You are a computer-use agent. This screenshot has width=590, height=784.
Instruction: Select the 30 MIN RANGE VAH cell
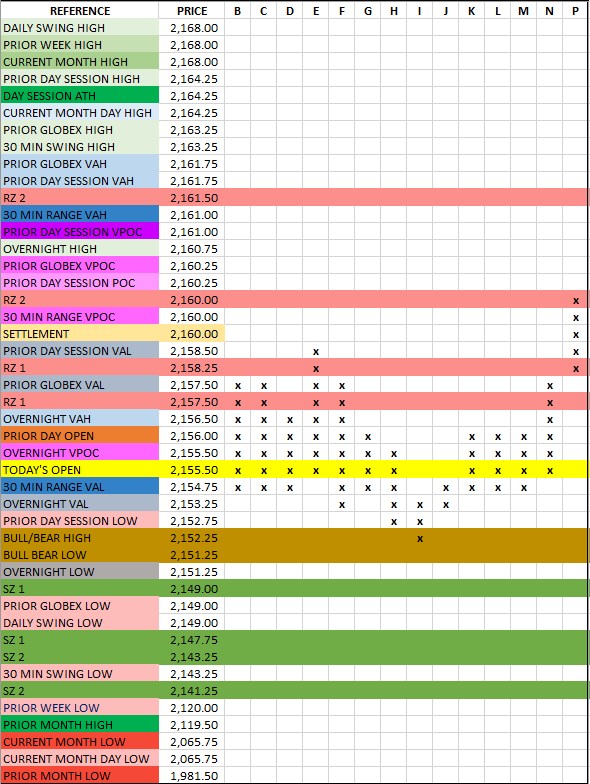[x=80, y=215]
